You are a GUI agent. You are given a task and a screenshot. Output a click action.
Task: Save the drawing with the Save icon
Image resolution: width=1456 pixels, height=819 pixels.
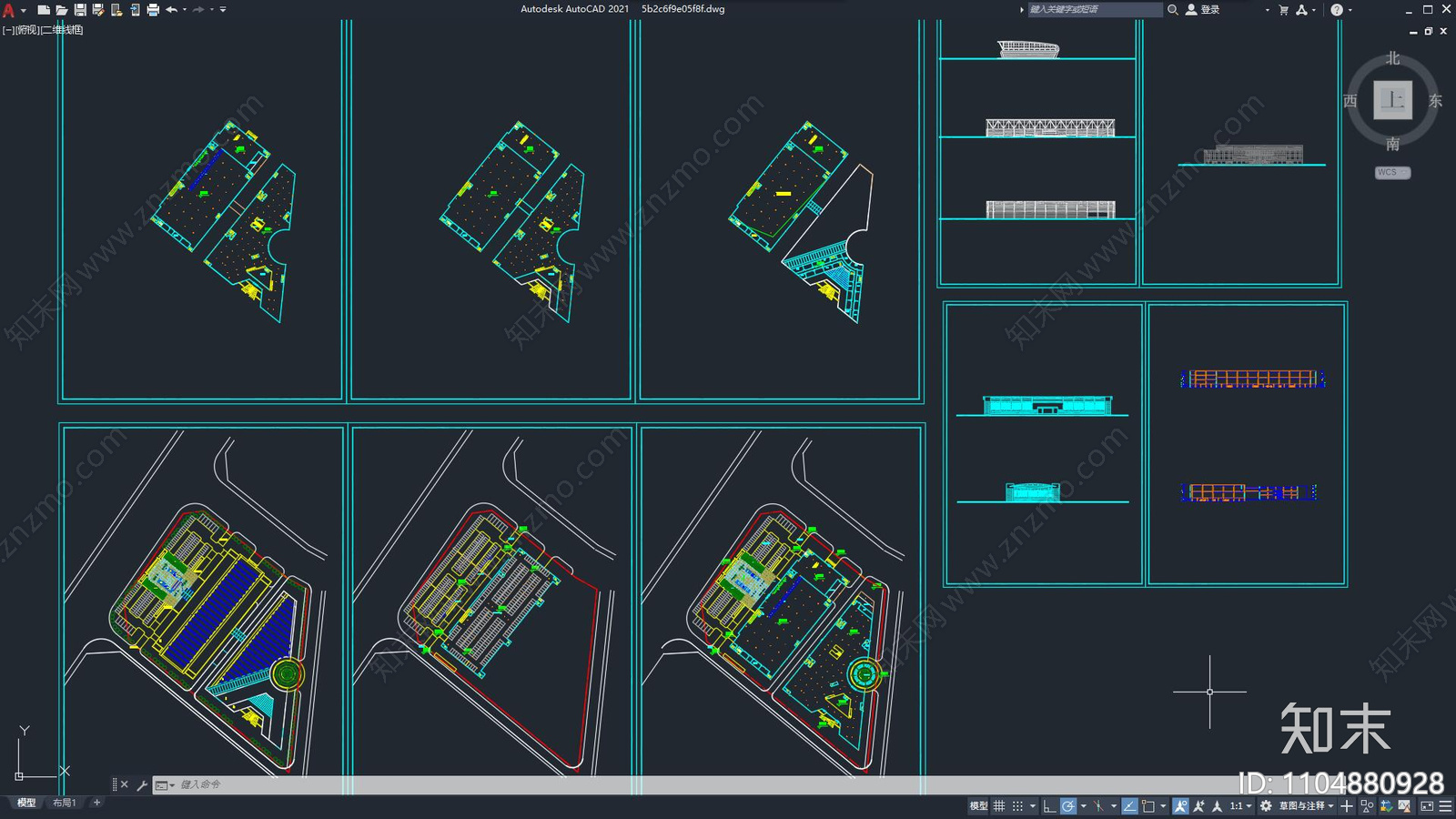coord(80,10)
